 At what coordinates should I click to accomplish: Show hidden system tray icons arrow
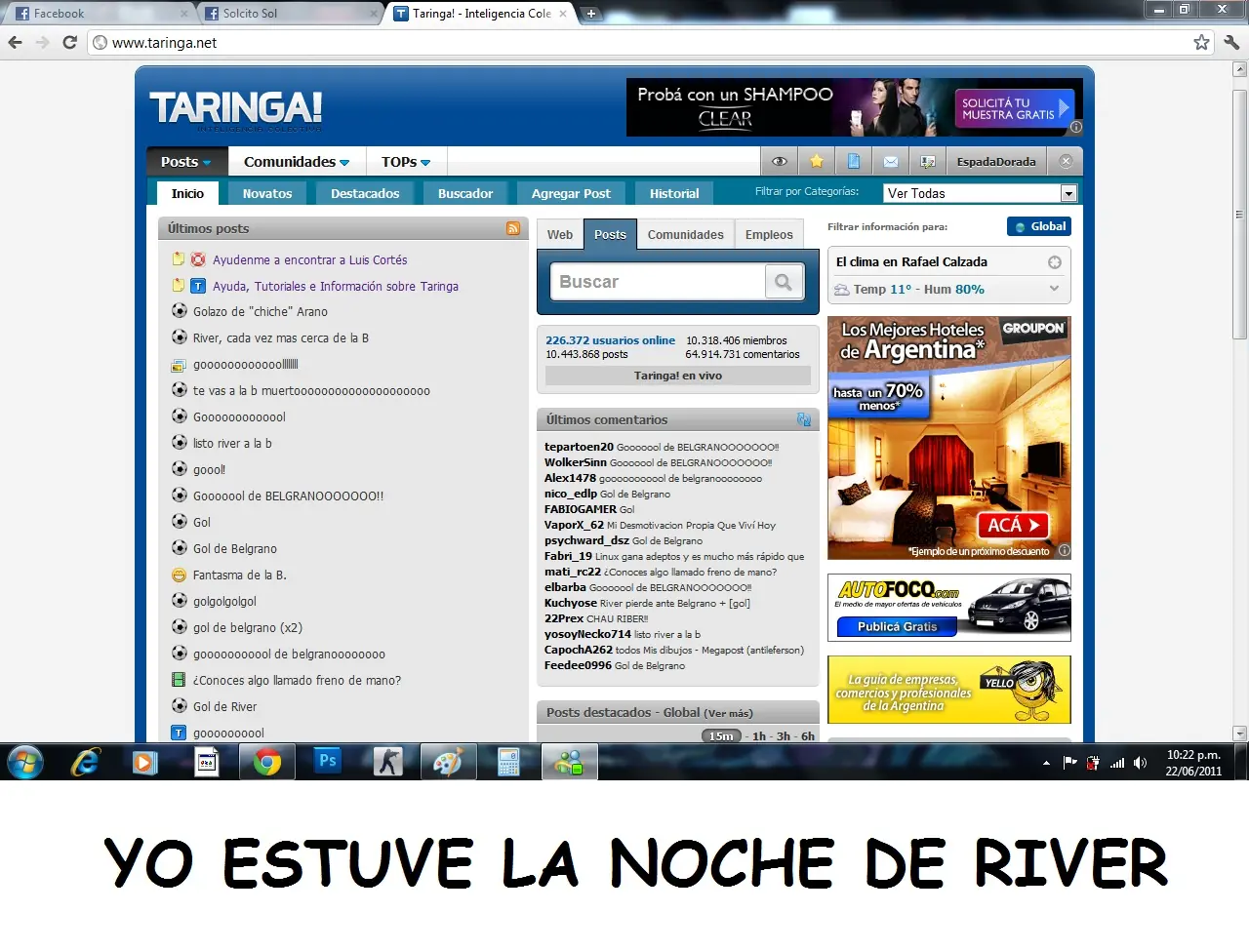1046,763
